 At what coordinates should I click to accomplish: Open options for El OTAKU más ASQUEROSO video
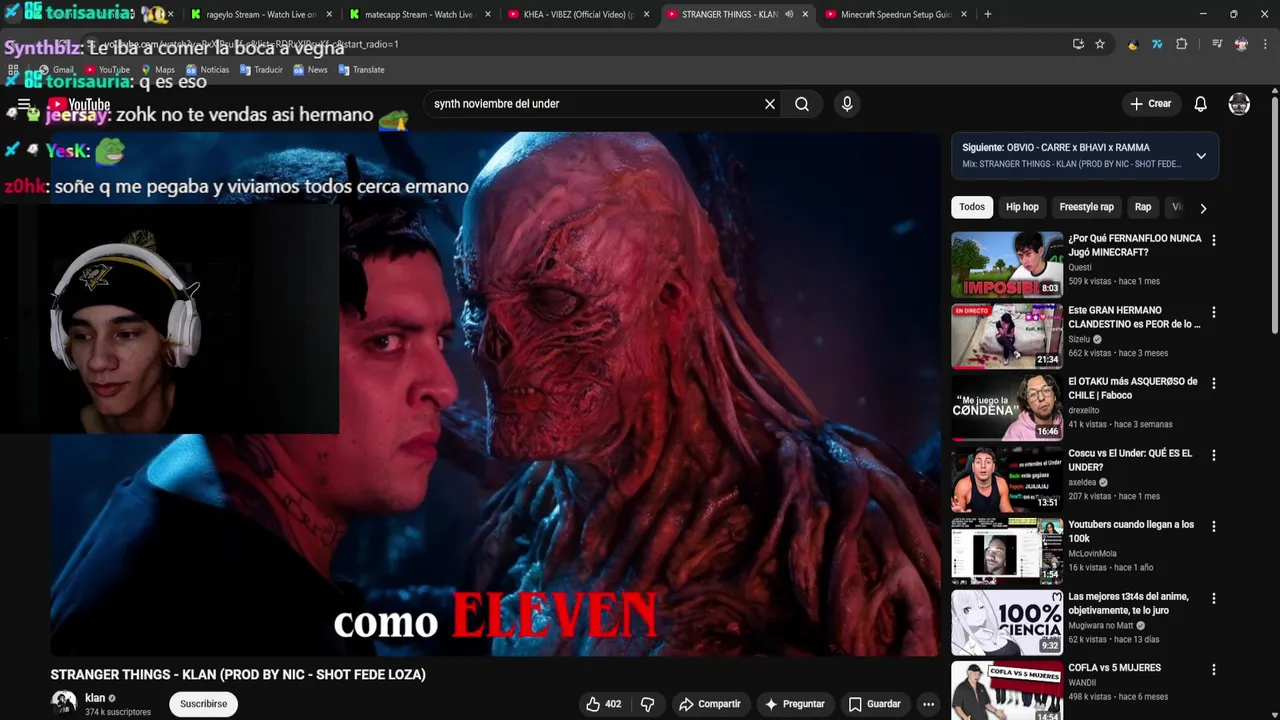click(x=1213, y=383)
